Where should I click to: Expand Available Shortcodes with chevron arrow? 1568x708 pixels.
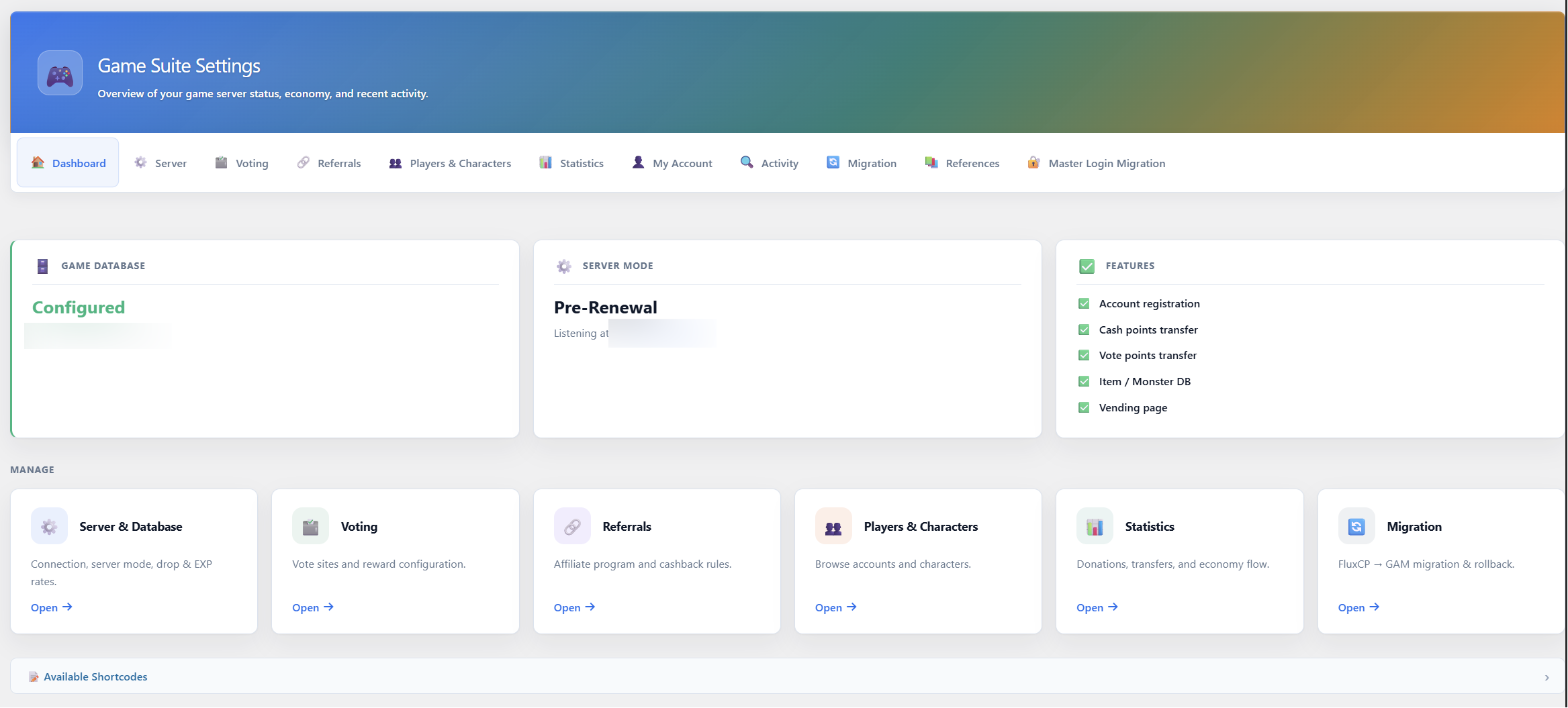click(1547, 678)
